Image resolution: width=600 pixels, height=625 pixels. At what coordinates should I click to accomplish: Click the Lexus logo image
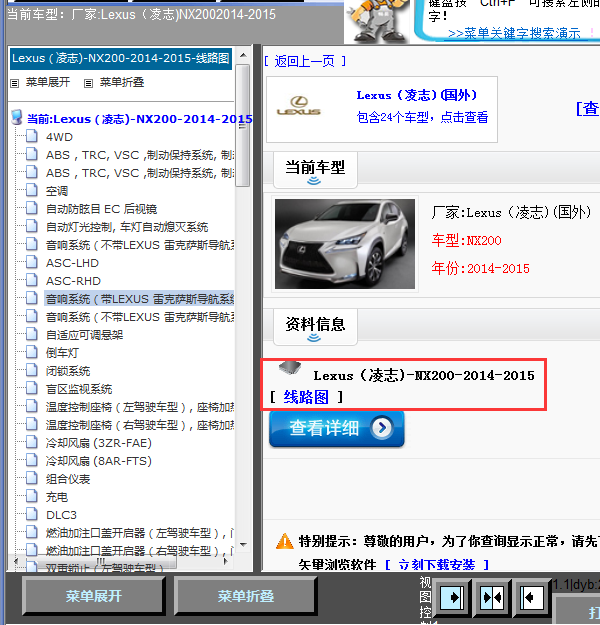(299, 106)
